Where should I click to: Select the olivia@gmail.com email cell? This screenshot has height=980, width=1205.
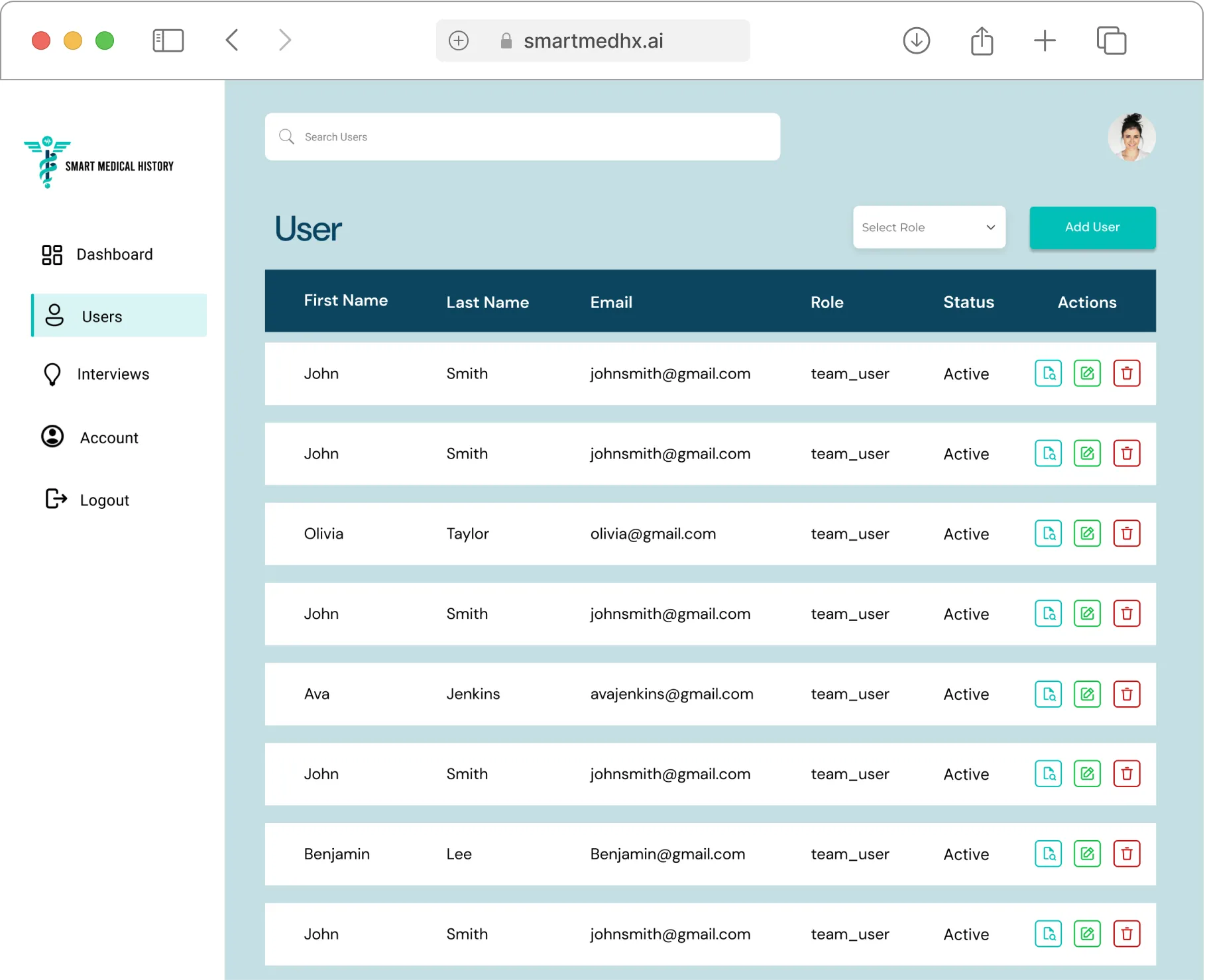click(x=653, y=534)
